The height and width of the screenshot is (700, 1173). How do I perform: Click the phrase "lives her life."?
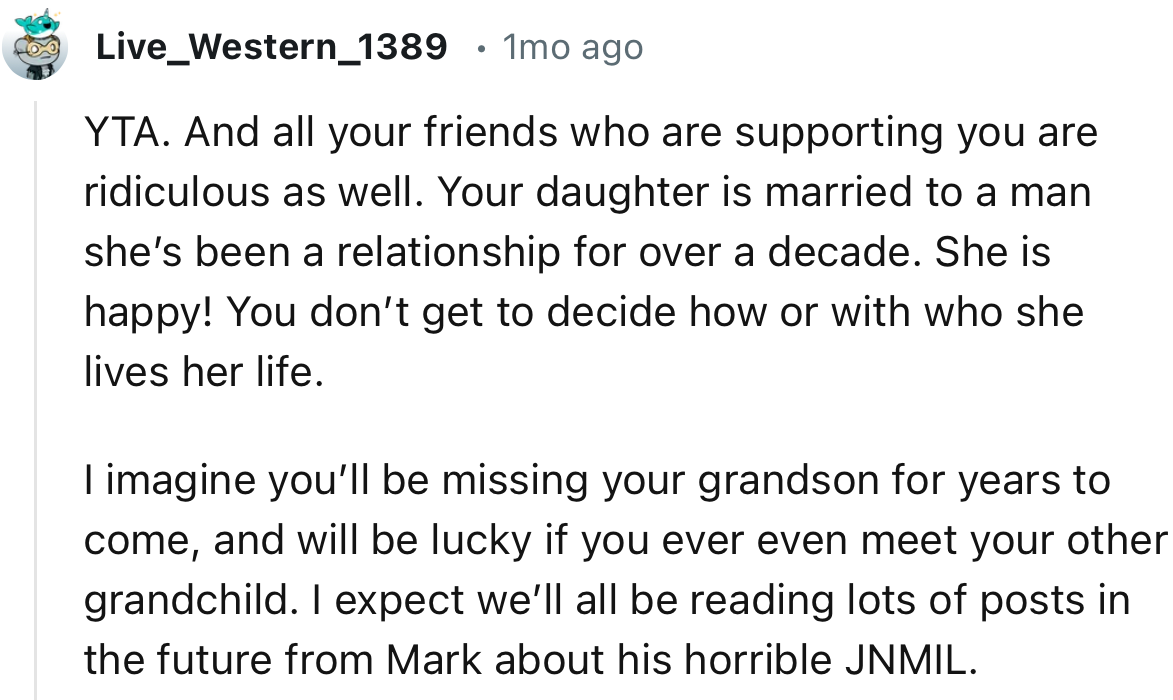(x=204, y=373)
